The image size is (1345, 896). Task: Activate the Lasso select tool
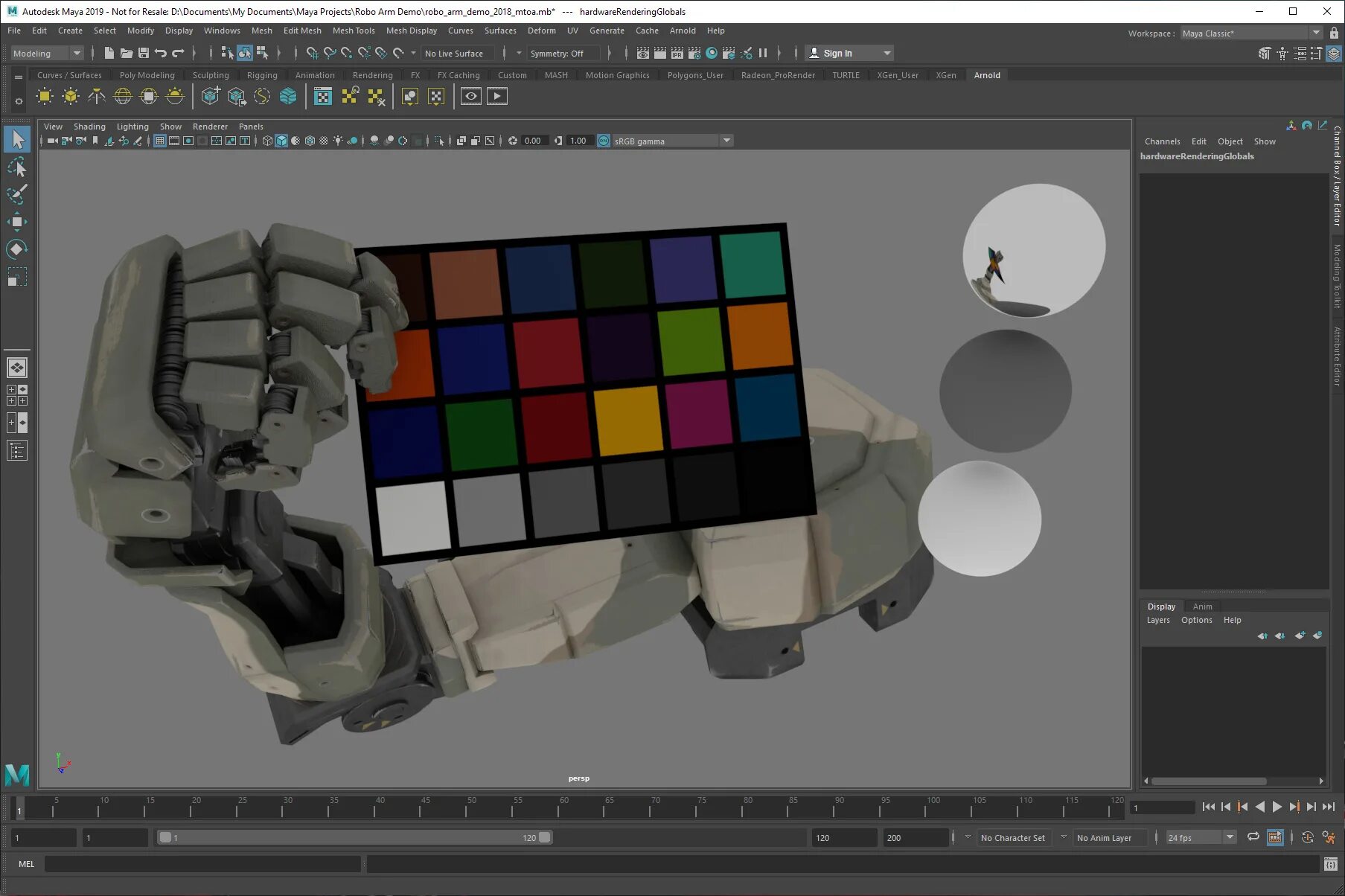[x=16, y=167]
